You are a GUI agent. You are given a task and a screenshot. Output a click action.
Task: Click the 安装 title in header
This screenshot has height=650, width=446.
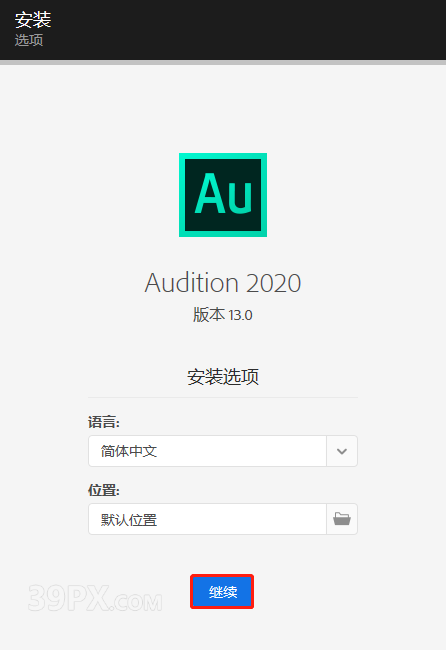click(x=33, y=19)
